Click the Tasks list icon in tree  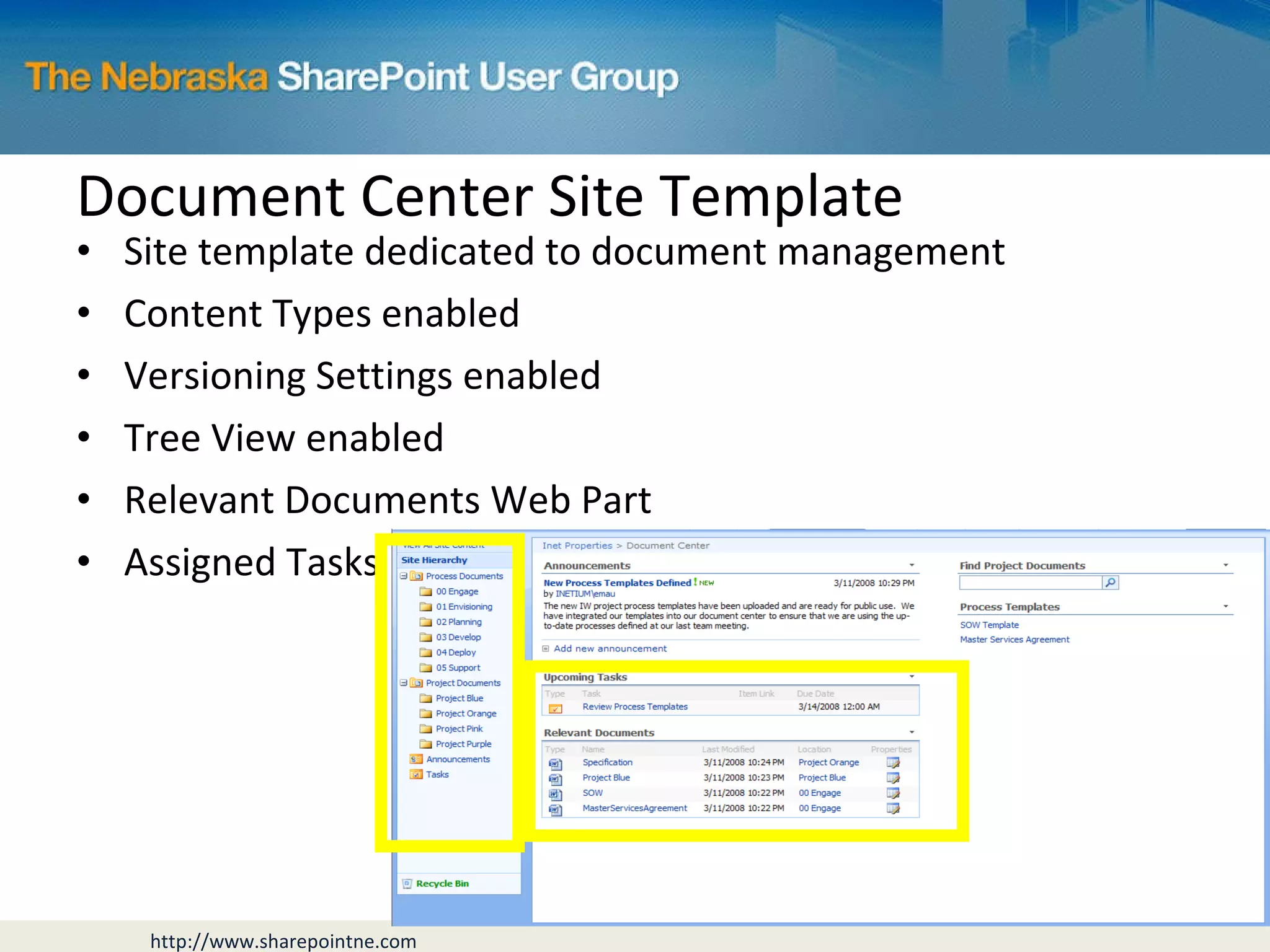coord(416,774)
